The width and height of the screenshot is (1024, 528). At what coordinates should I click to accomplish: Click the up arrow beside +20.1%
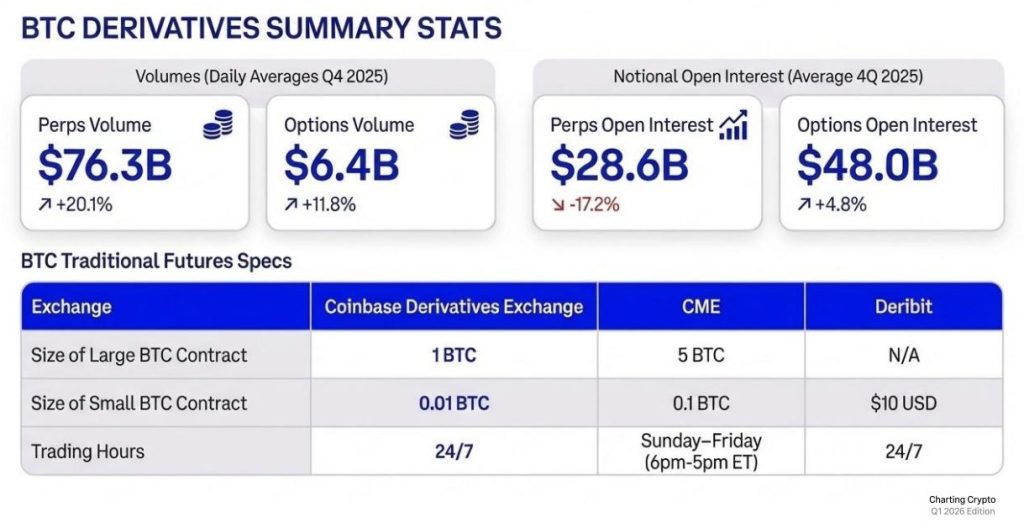pyautogui.click(x=45, y=205)
